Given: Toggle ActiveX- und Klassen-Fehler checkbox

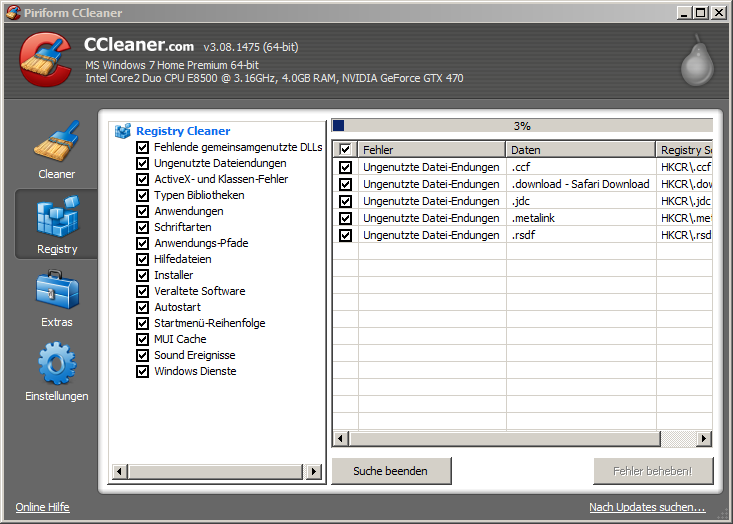Looking at the screenshot, I should point(142,179).
